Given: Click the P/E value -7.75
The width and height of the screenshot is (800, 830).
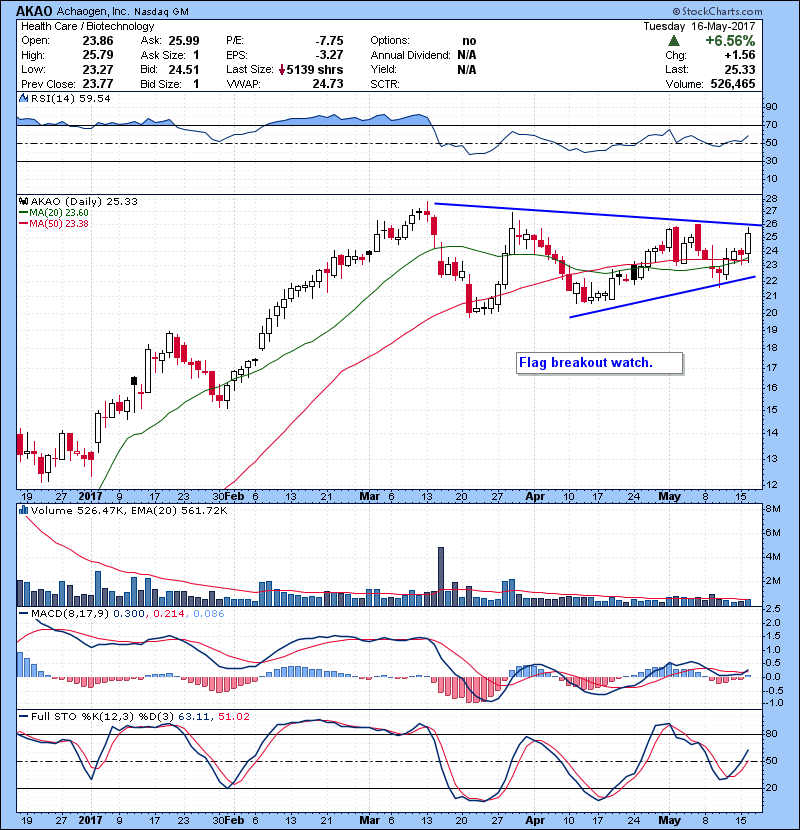Looking at the screenshot, I should tap(329, 41).
